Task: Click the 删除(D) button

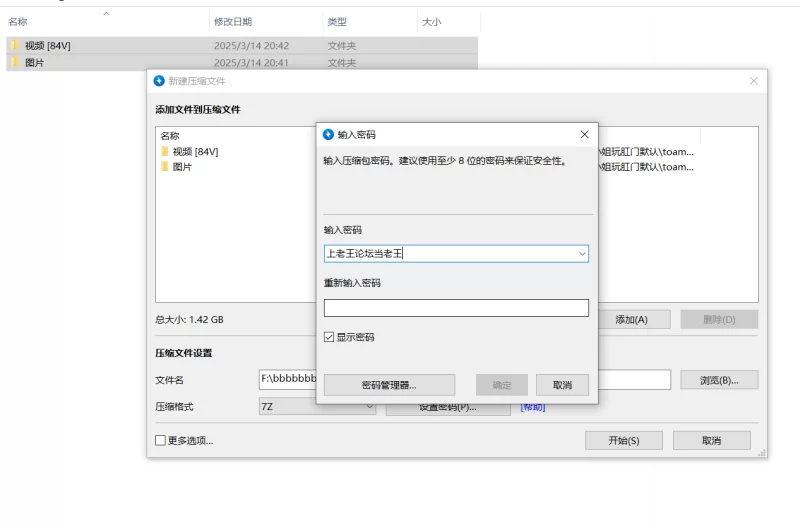Action: coord(719,319)
